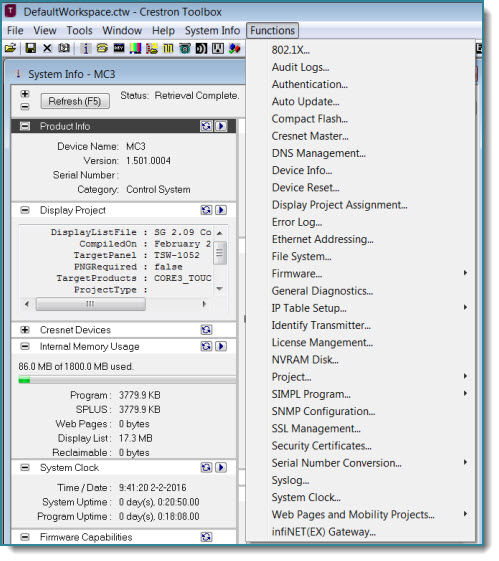Open the View menu

(x=45, y=30)
